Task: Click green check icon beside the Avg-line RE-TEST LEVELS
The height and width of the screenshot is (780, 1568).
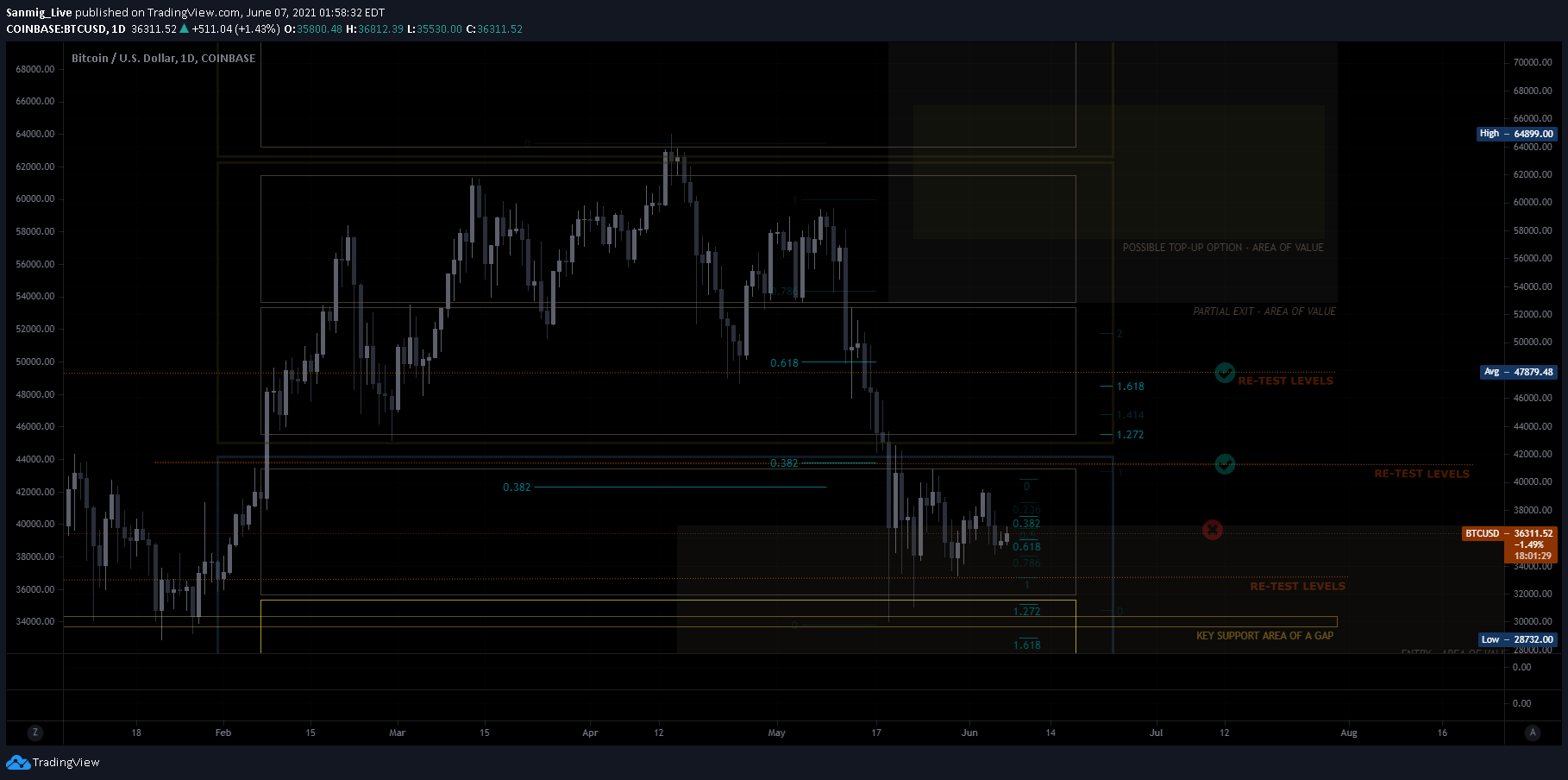Action: pyautogui.click(x=1225, y=373)
